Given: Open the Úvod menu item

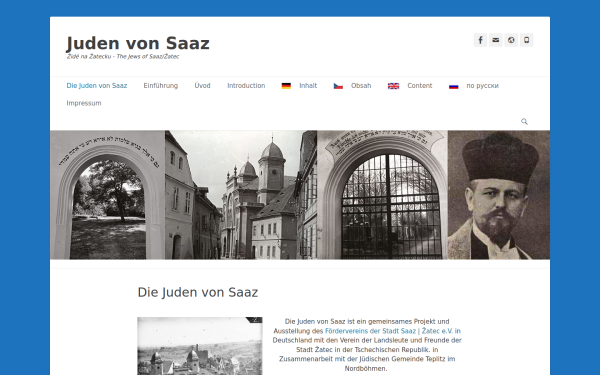Looking at the screenshot, I should [202, 86].
